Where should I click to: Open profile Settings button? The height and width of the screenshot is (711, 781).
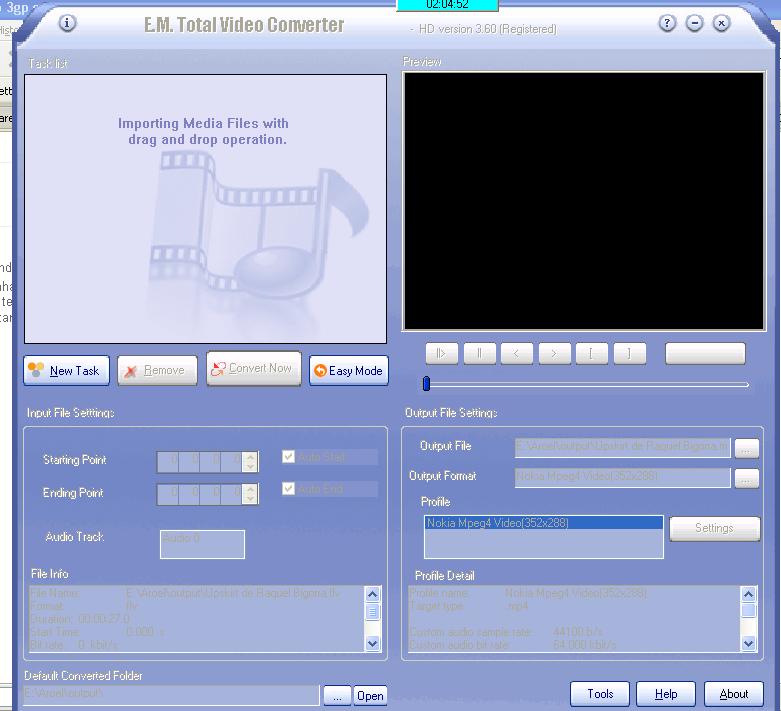[x=715, y=528]
